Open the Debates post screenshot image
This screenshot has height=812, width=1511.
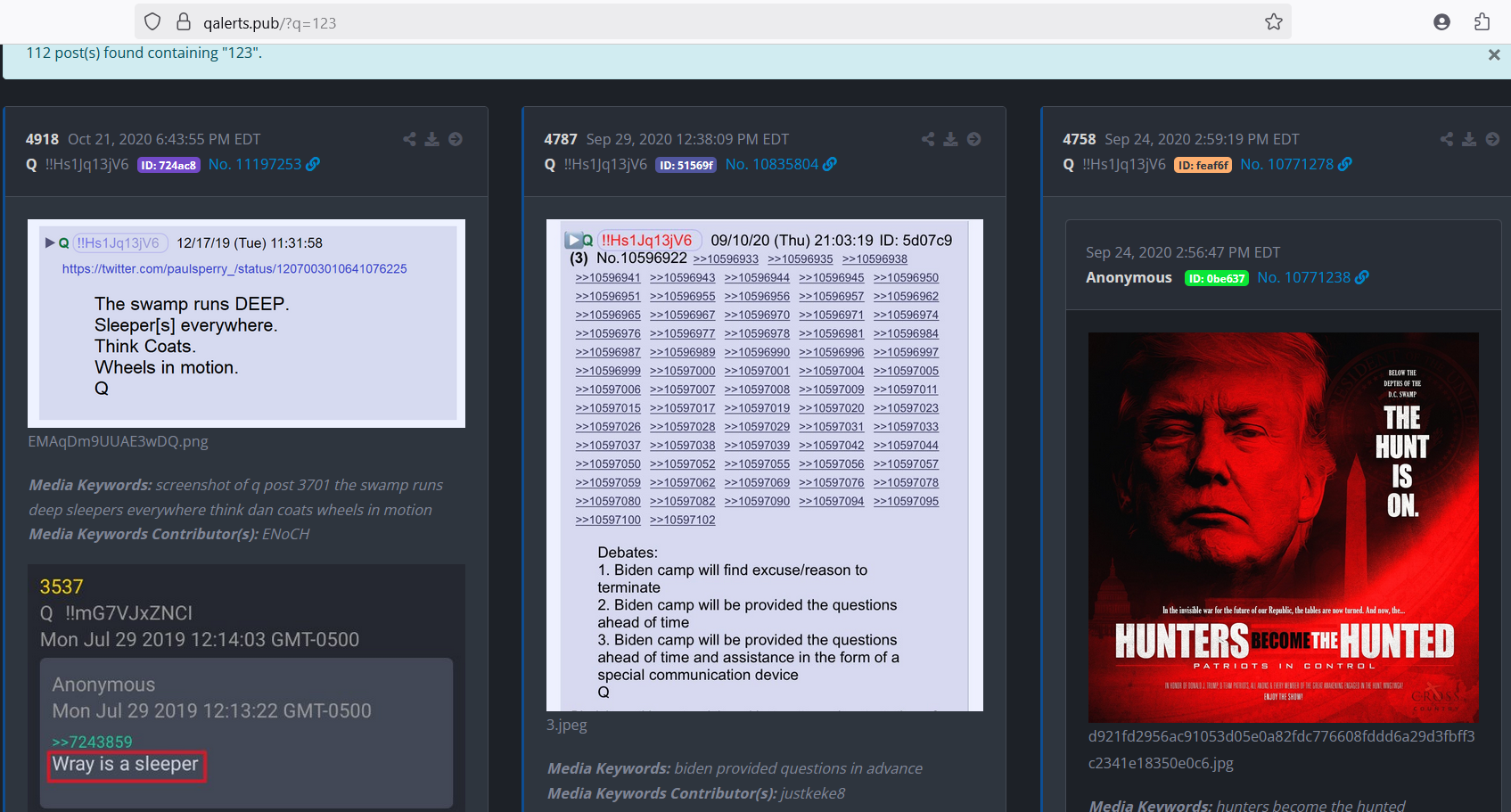(x=765, y=465)
